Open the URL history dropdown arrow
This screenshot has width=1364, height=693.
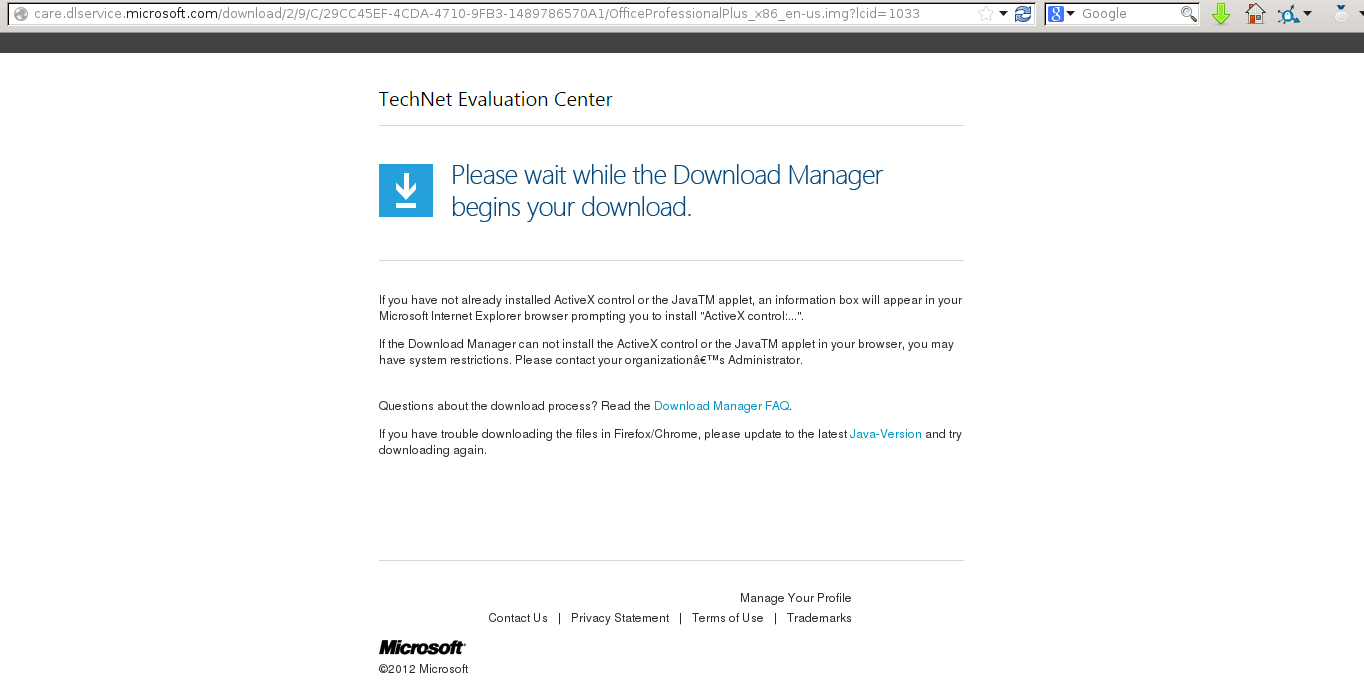click(1003, 14)
